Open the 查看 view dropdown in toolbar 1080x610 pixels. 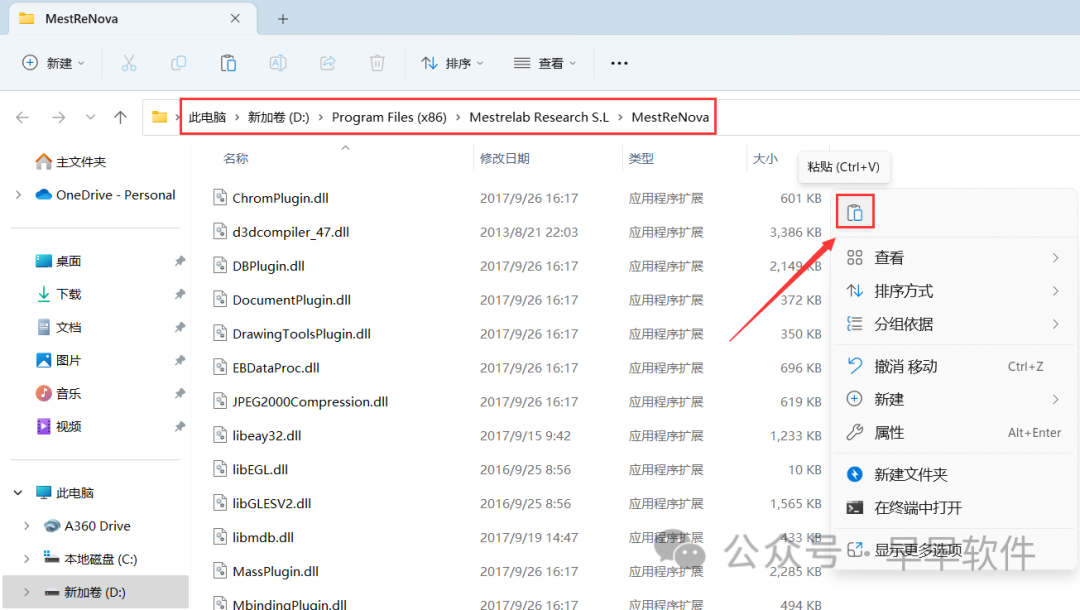[545, 63]
